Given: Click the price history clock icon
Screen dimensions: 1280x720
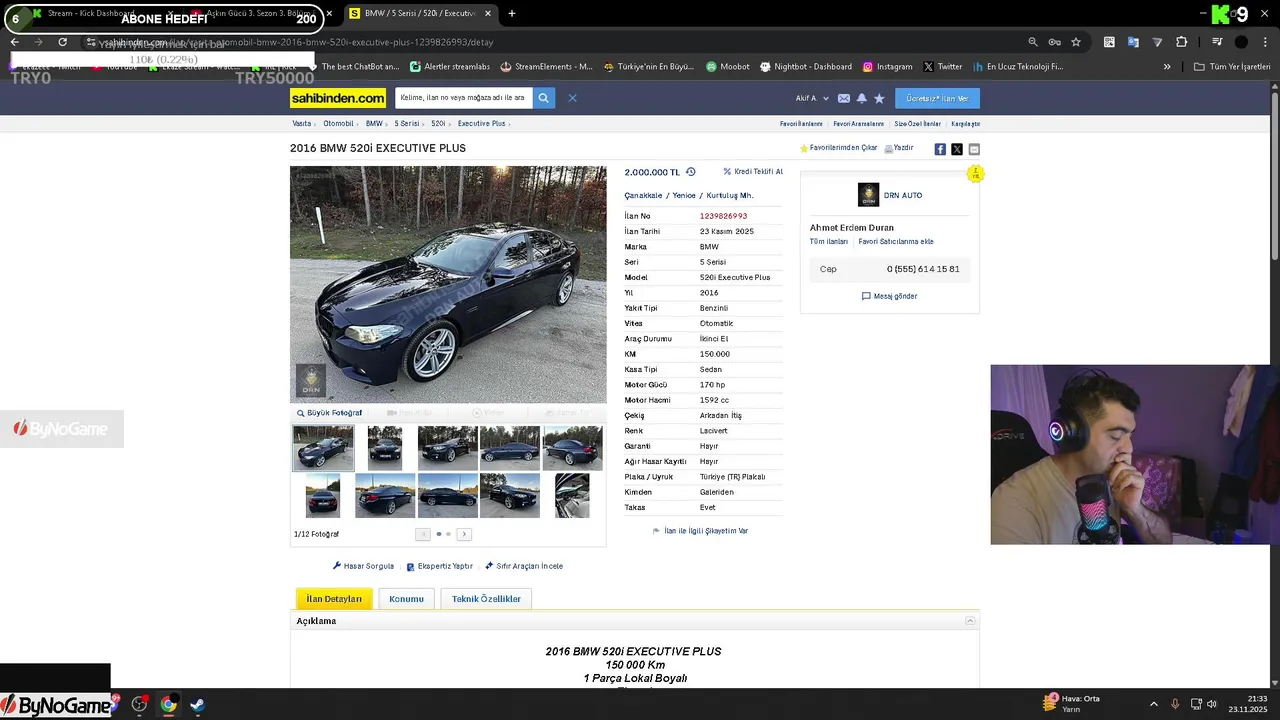Looking at the screenshot, I should click(690, 172).
